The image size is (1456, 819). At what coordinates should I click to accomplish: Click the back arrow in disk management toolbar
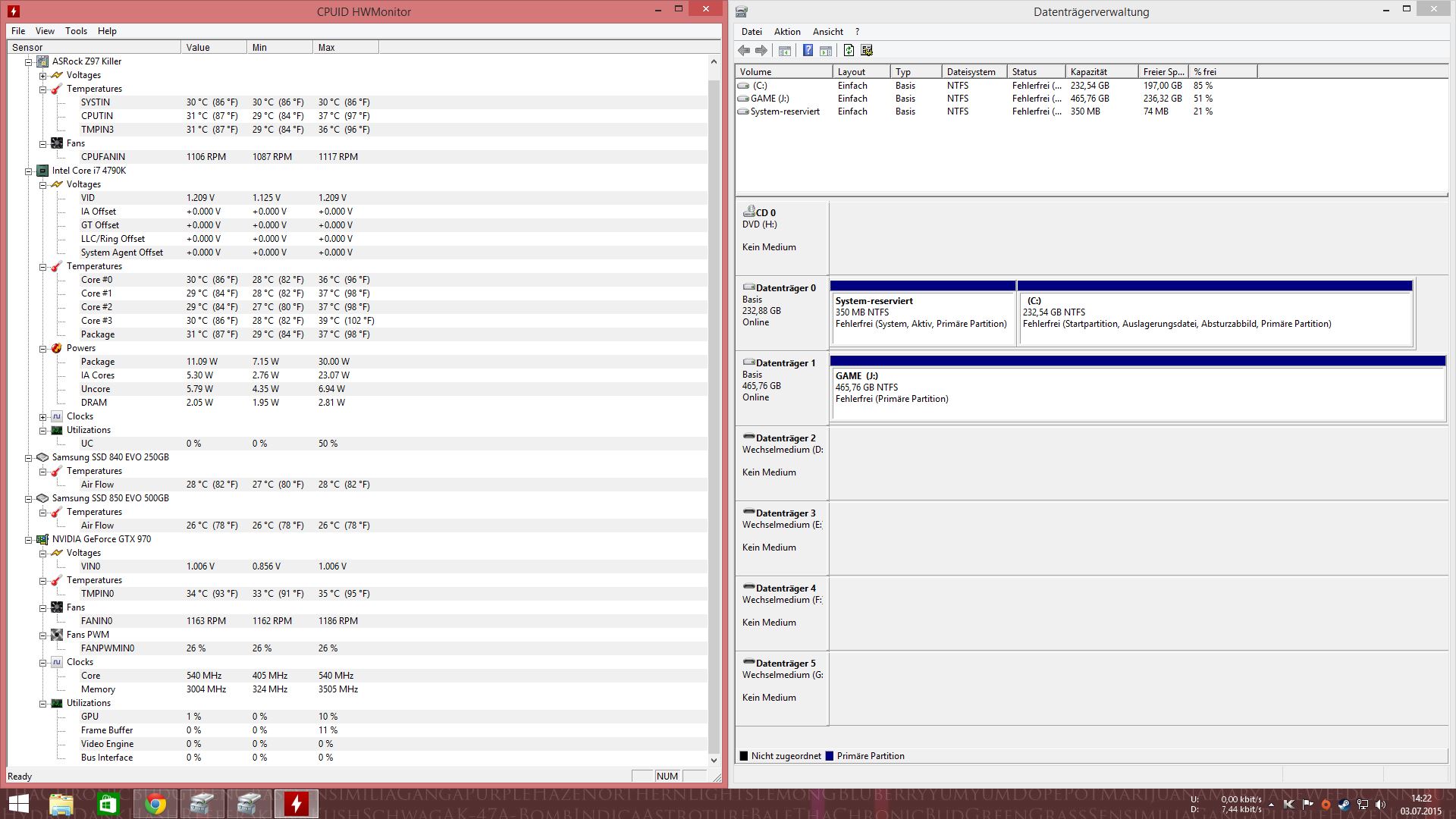coord(744,51)
